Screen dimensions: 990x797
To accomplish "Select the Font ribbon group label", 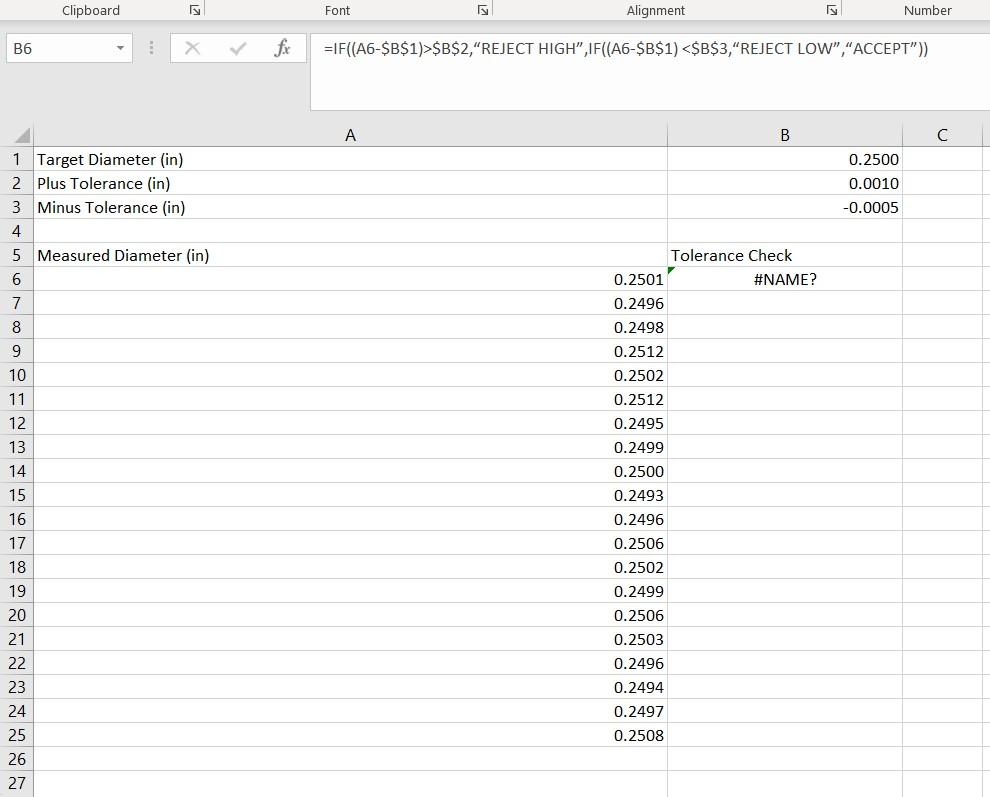I will pyautogui.click(x=337, y=10).
